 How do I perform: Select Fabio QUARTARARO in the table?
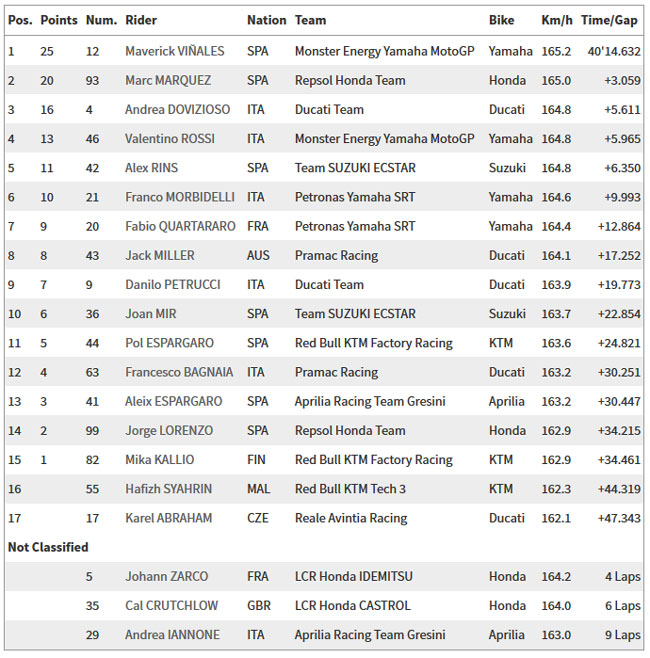pos(180,227)
